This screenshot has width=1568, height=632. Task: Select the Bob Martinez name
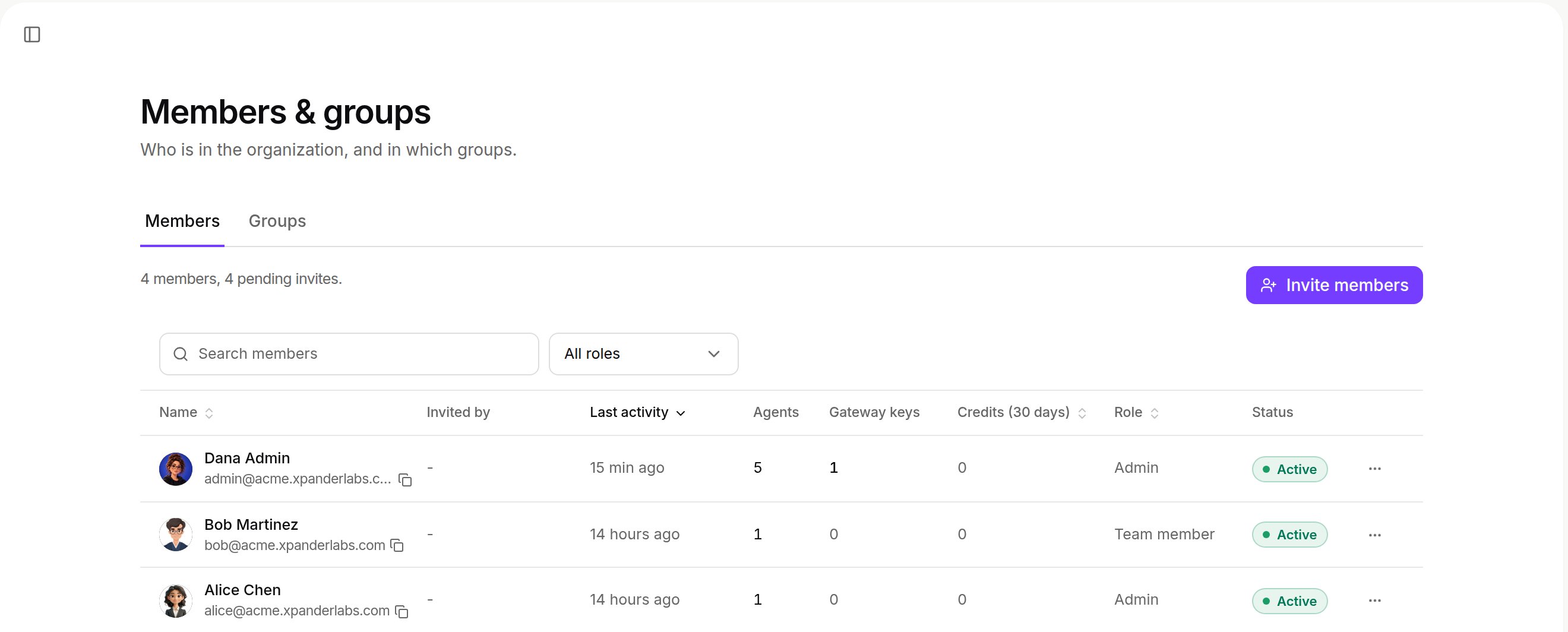251,524
